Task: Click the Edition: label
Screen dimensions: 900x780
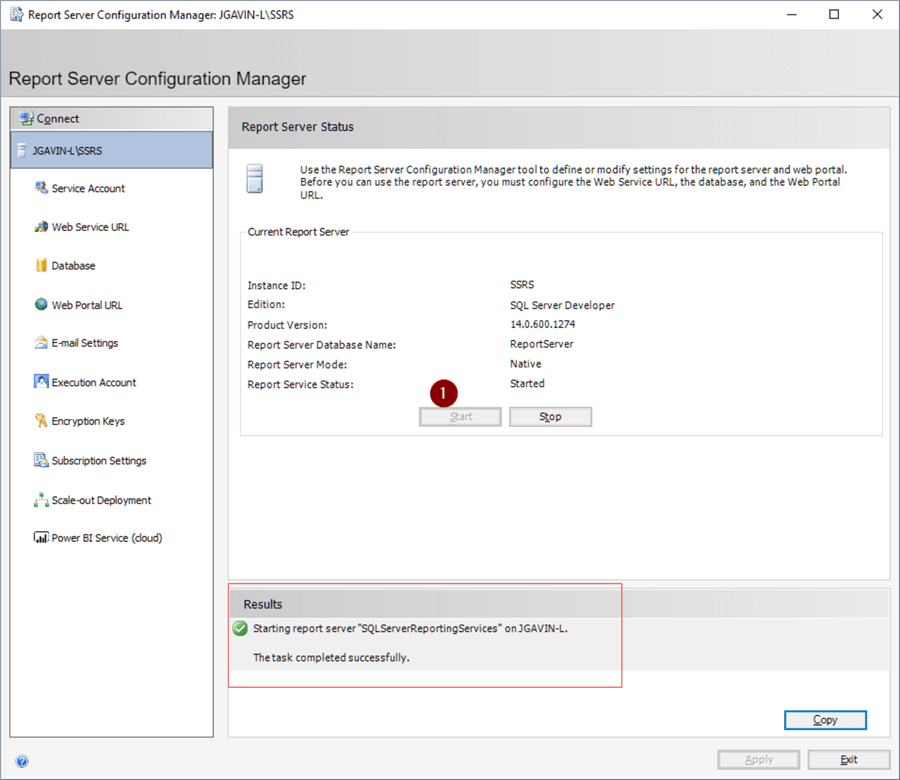Action: [266, 304]
